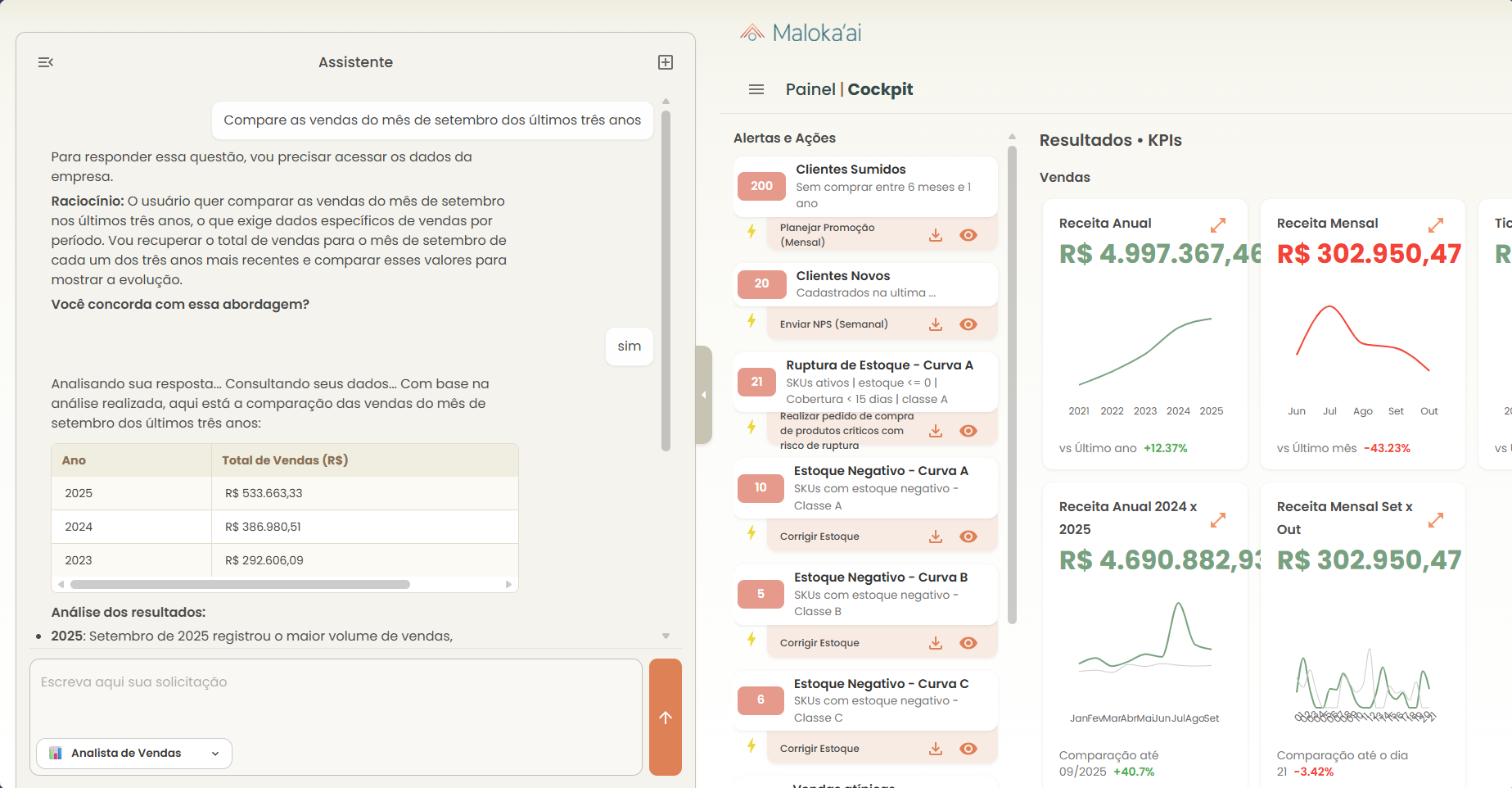Open the hamburger menu beside Painel
Viewport: 1512px width, 788px height.
coord(756,89)
